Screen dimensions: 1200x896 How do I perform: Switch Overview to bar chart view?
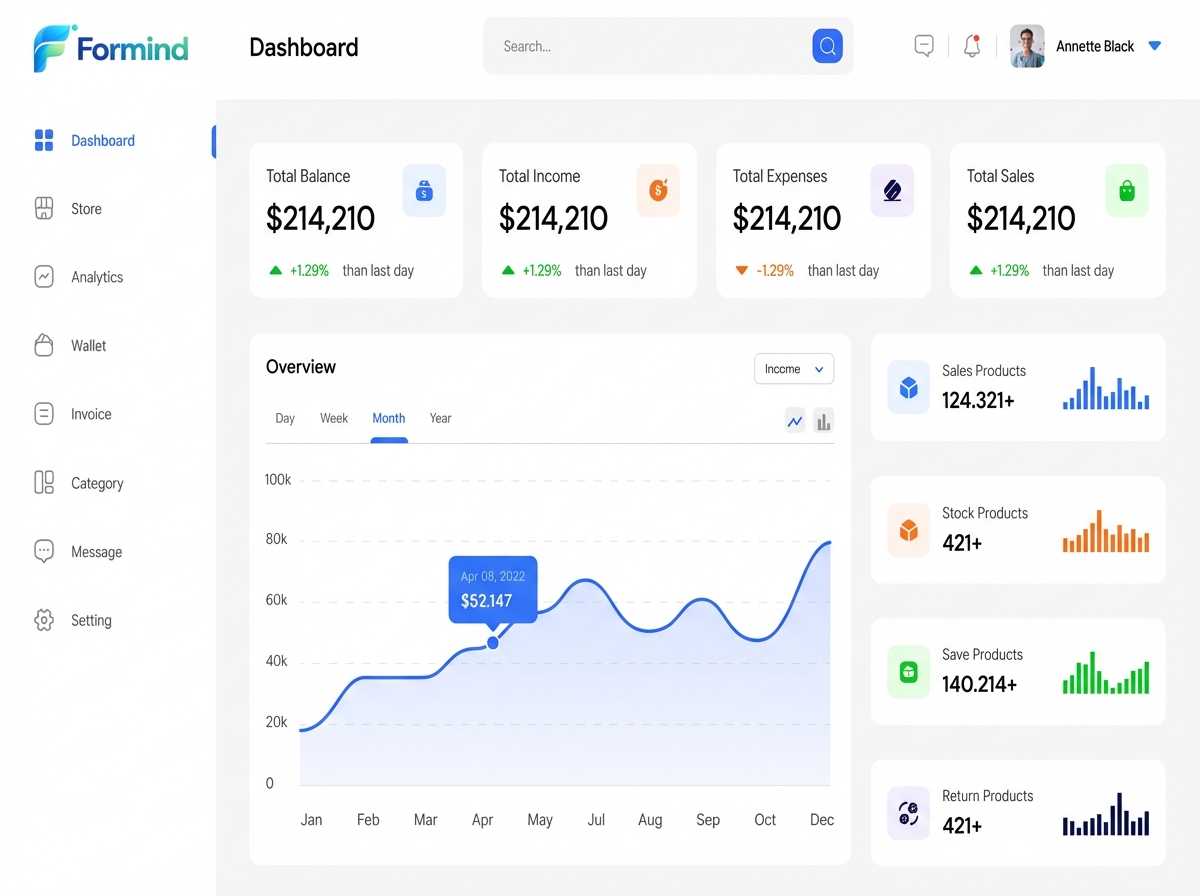point(823,422)
